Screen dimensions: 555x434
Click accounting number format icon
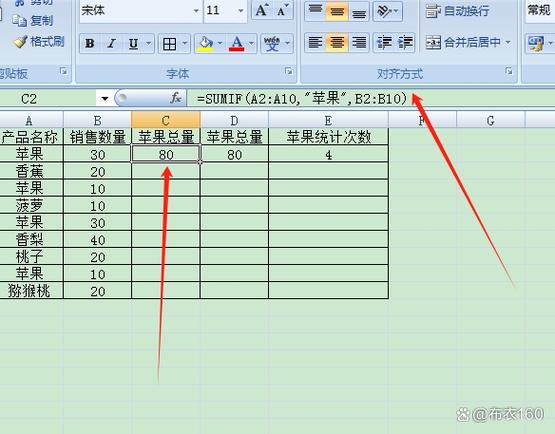point(536,44)
